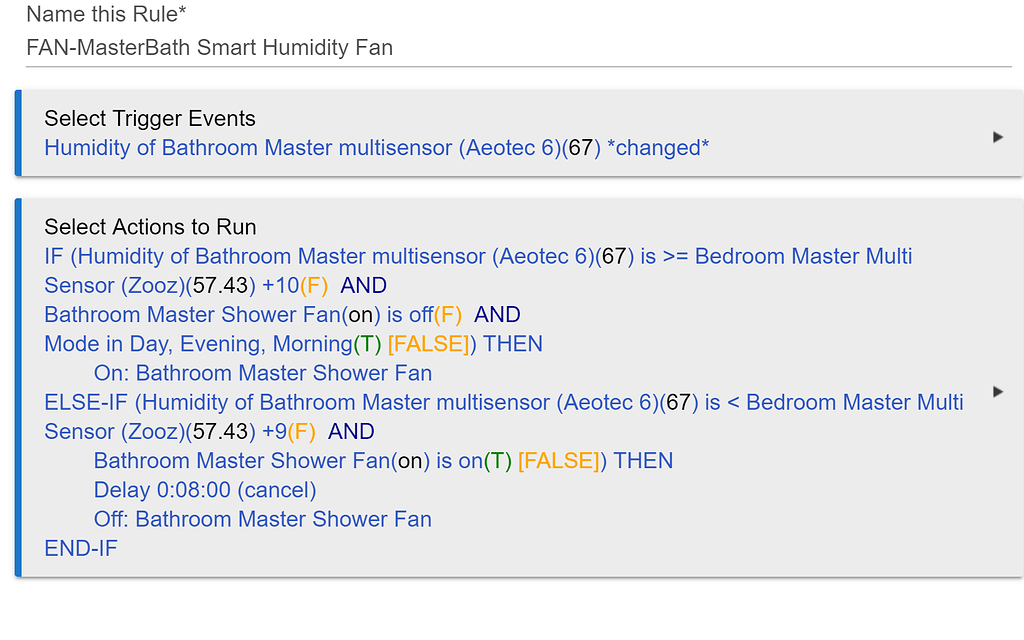Screen dimensions: 1024x640
Task: Click the blue left edge of actions panel
Action: click(18, 387)
